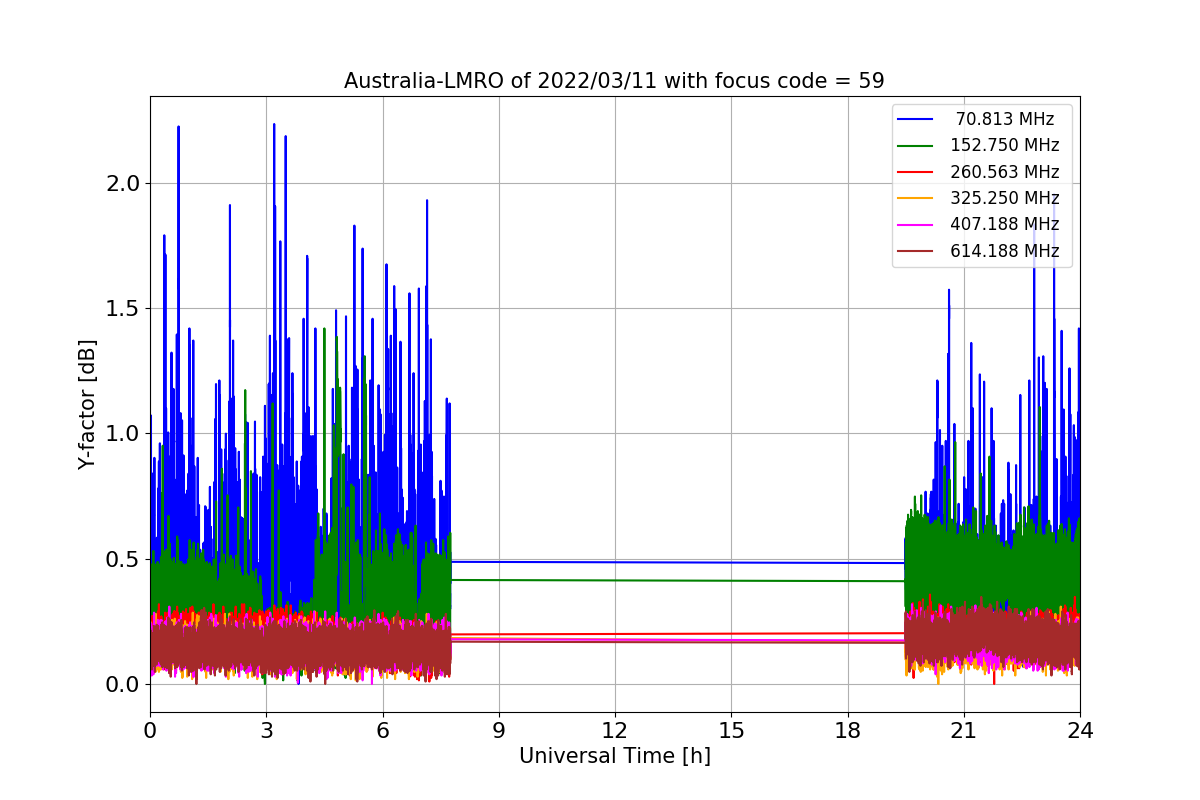This screenshot has height=800, width=1200.
Task: Click the x-axis tick label '3'
Action: pyautogui.click(x=266, y=731)
